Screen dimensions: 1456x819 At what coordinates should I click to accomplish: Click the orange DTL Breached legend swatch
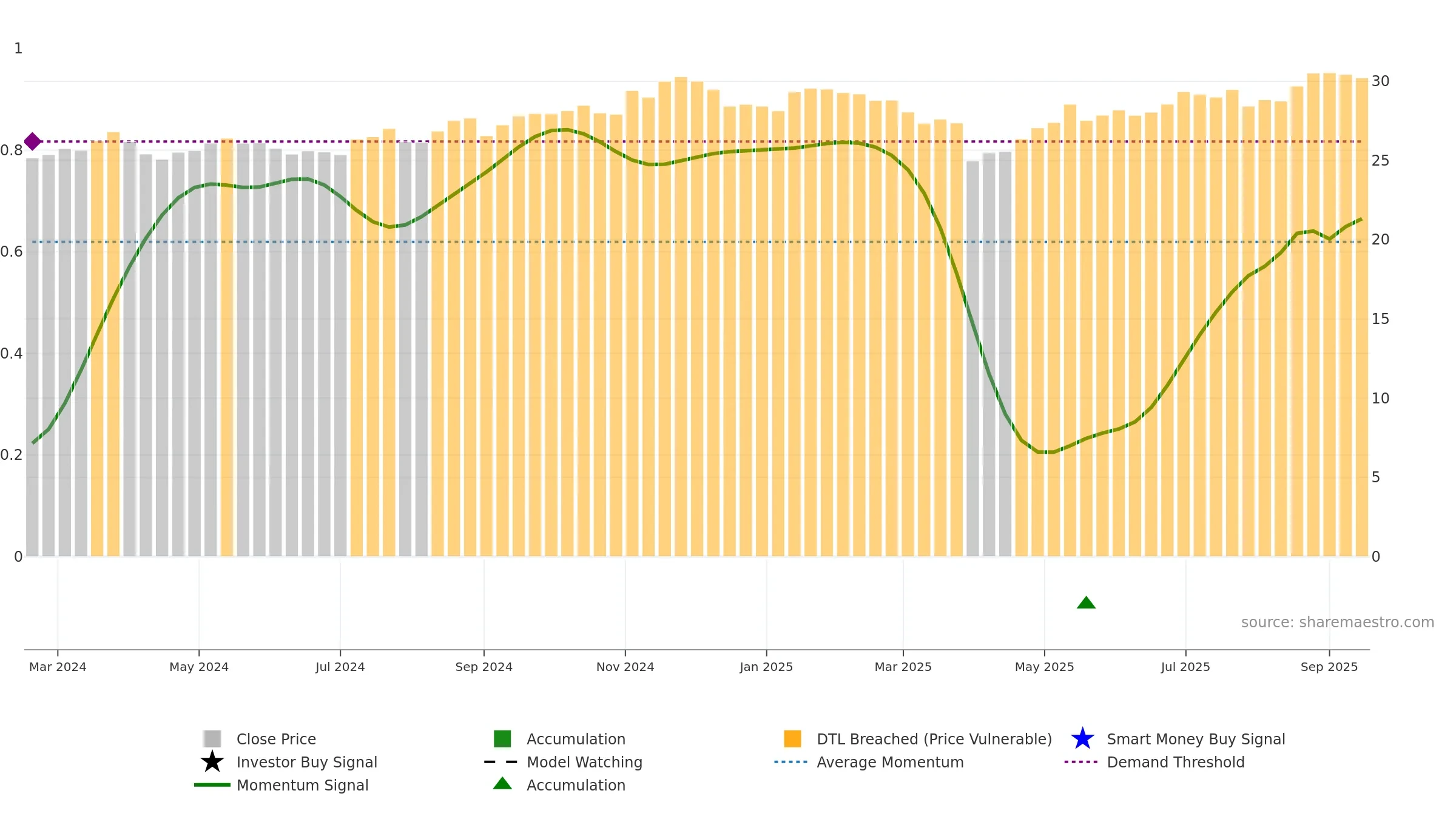tap(792, 738)
